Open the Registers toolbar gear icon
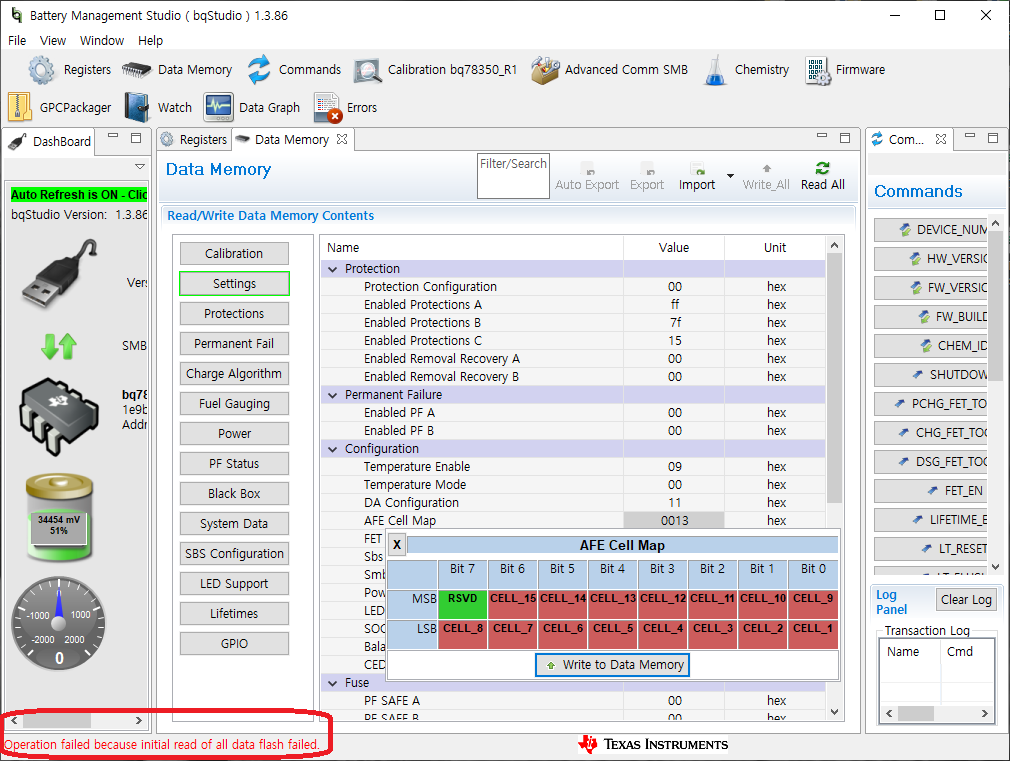The height and width of the screenshot is (761, 1010). (42, 70)
